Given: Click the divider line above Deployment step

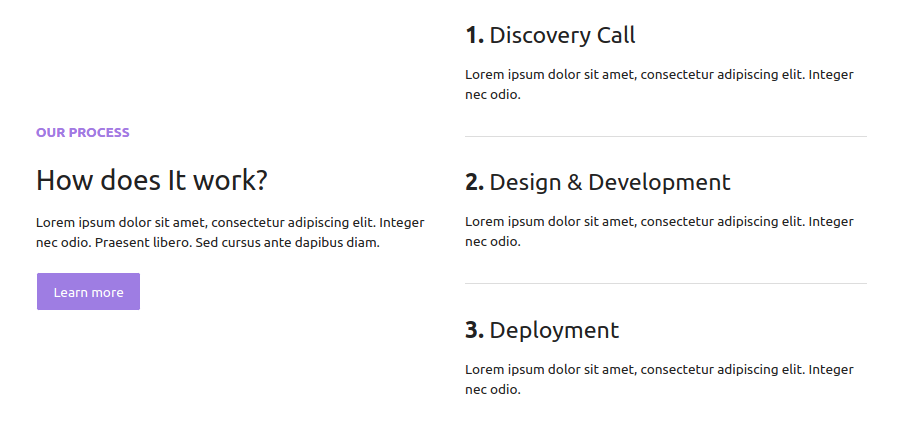Looking at the screenshot, I should click(x=665, y=284).
